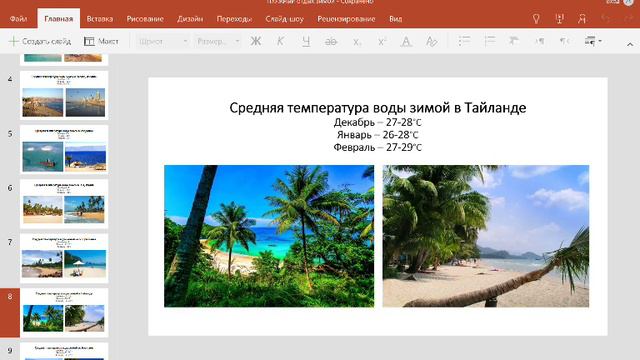
Task: Open the Файл menu
Action: [18, 19]
